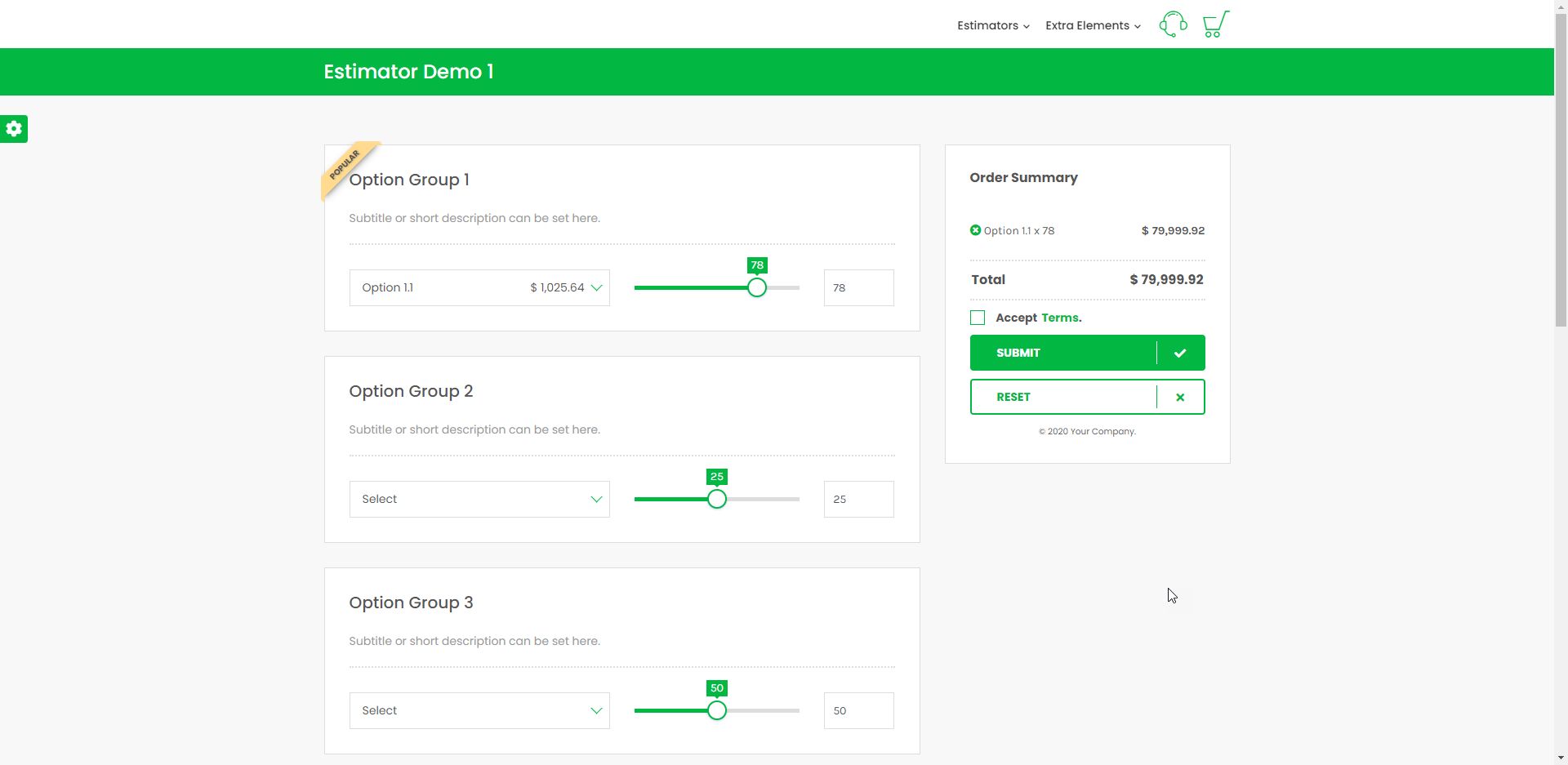
Task: Open the shopping cart icon
Action: pyautogui.click(x=1215, y=24)
